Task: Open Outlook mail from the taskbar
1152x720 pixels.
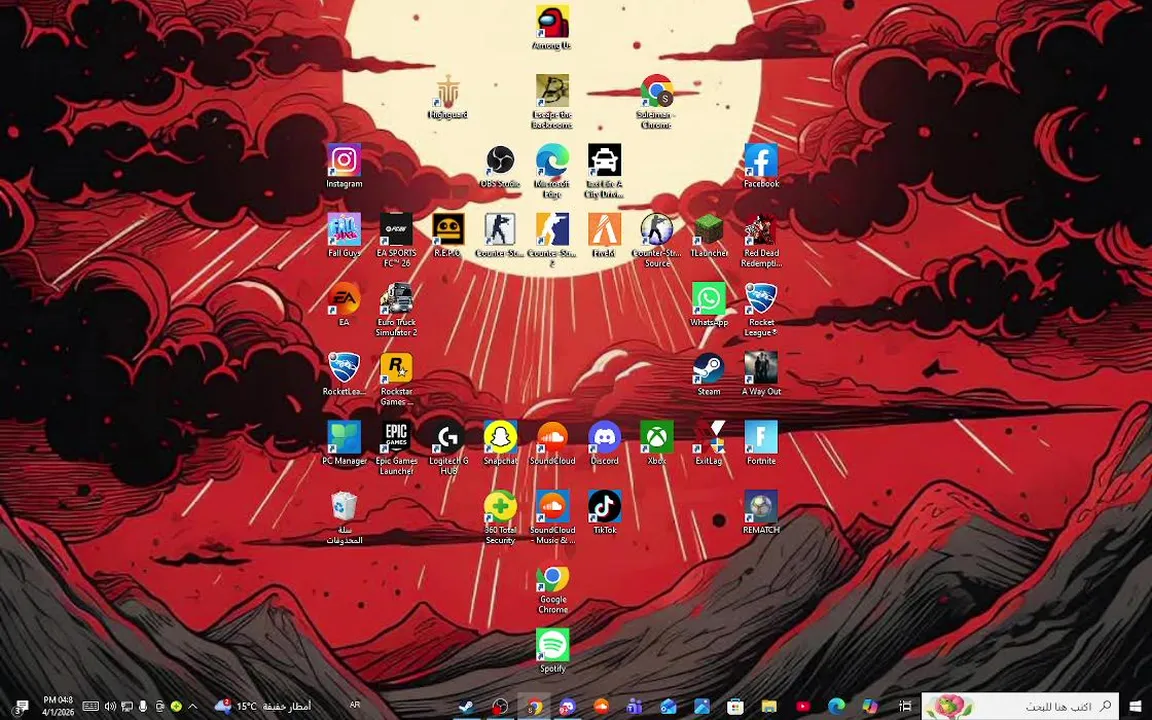Action: point(668,707)
